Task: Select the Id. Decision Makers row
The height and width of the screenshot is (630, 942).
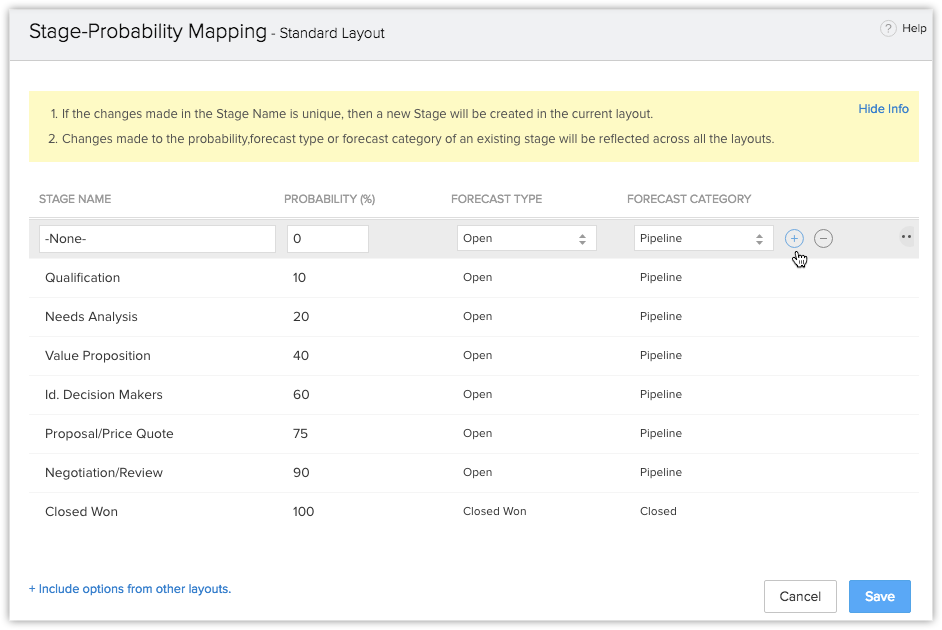Action: point(103,395)
